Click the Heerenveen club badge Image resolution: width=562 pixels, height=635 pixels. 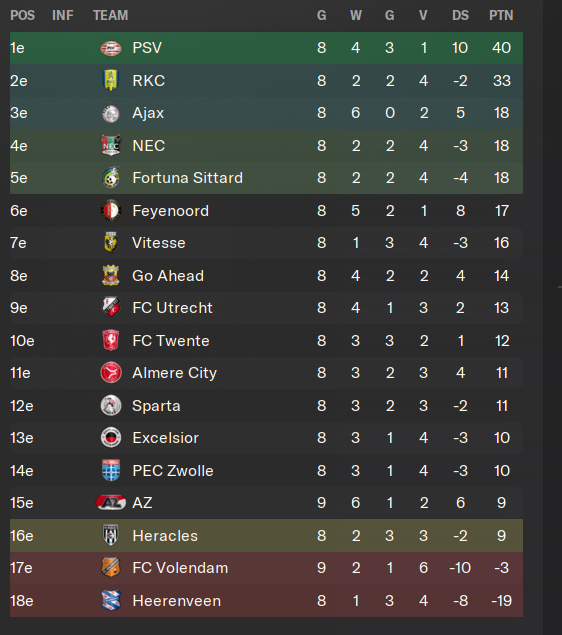tap(111, 600)
